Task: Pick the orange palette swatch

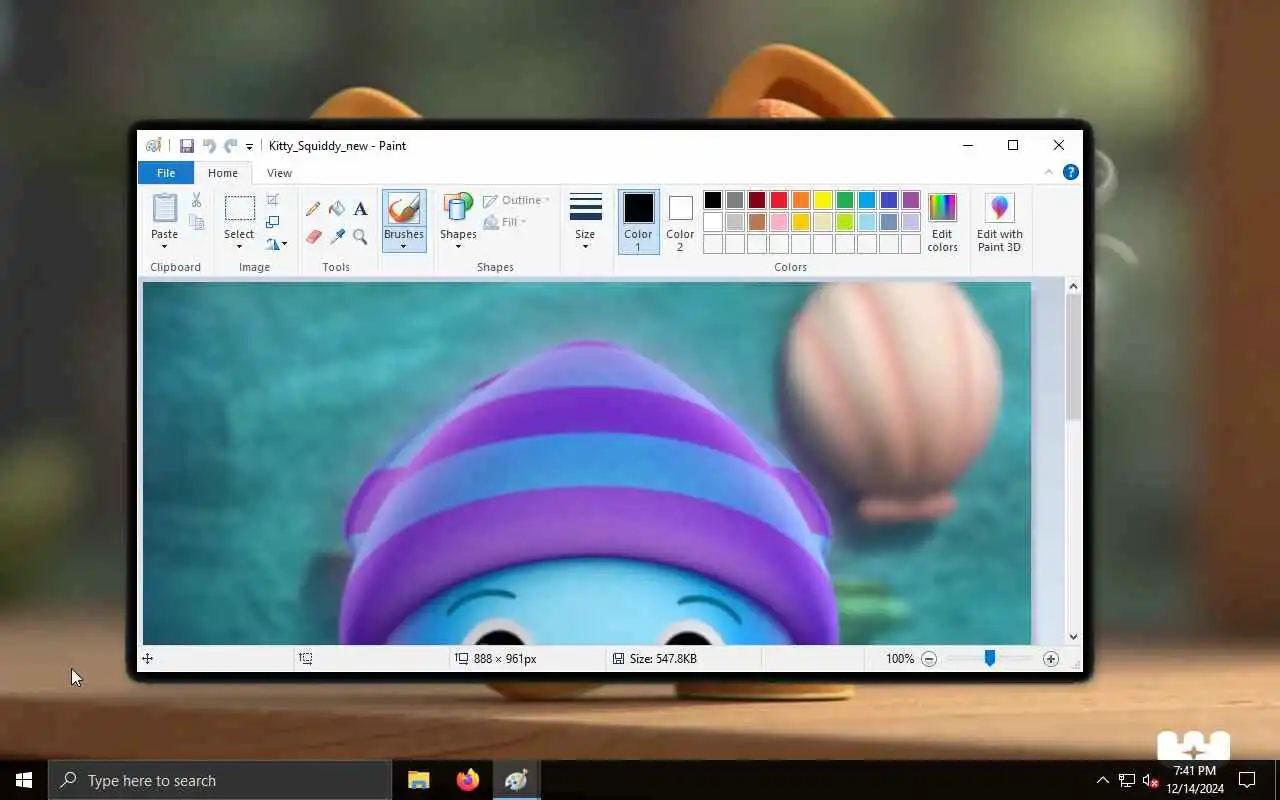Action: (801, 200)
